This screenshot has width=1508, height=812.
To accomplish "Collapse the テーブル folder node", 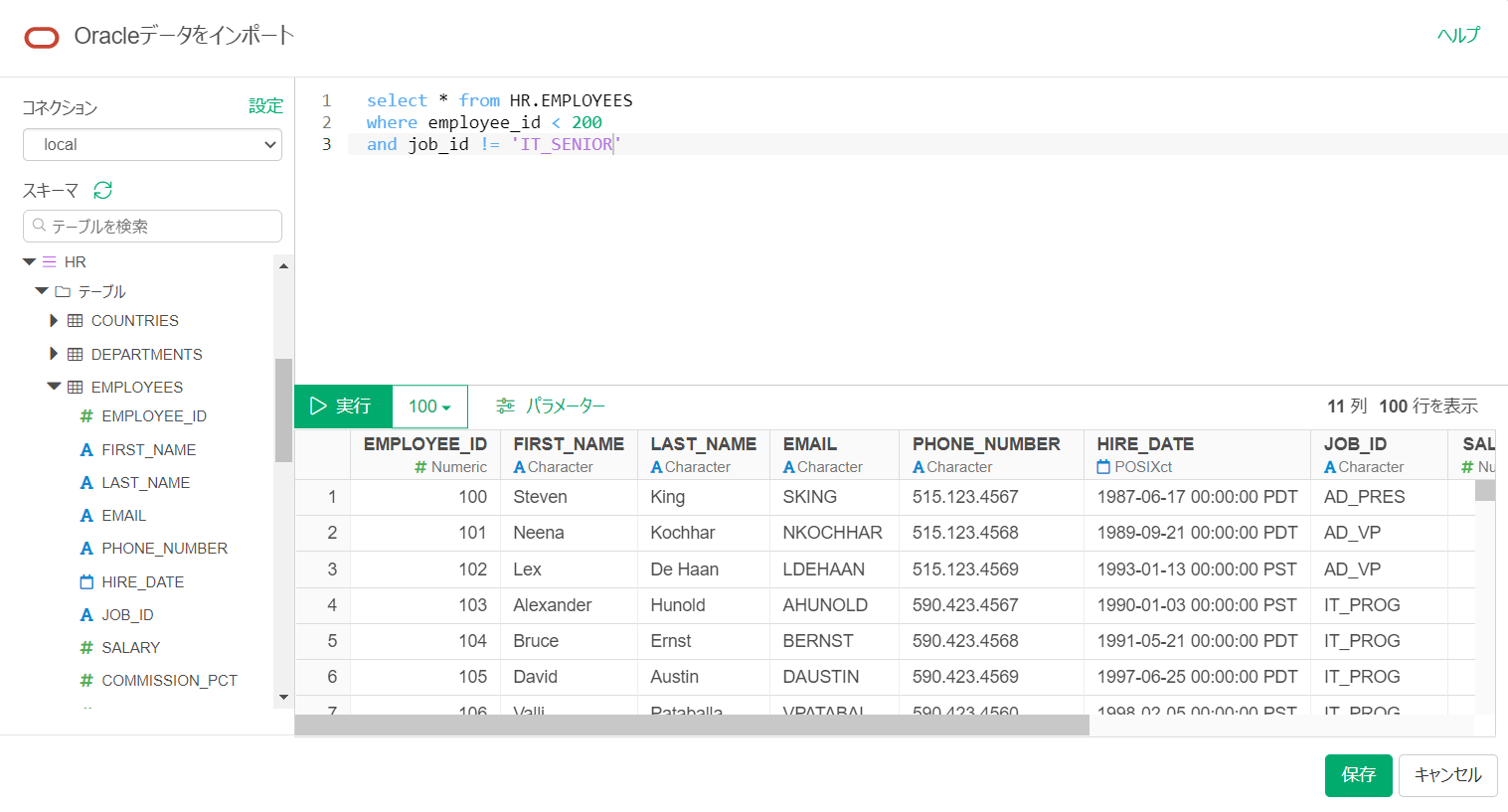I will 42,291.
